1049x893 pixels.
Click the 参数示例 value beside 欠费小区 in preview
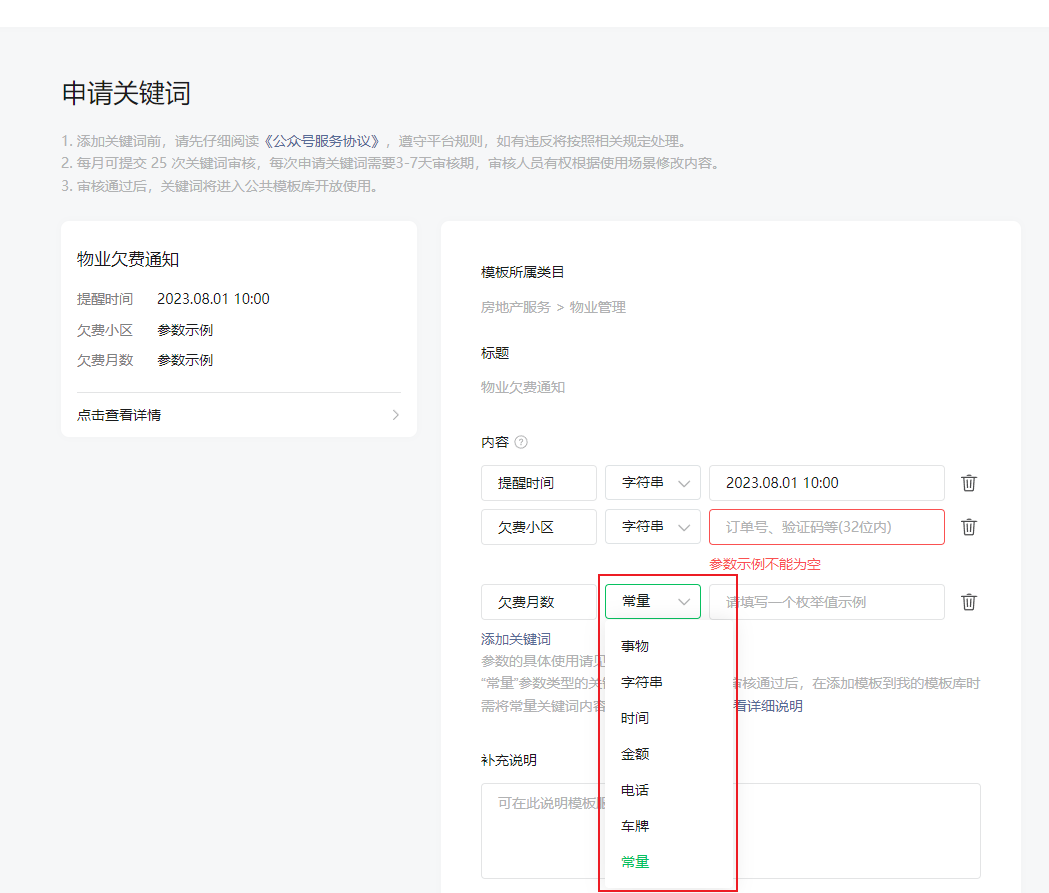point(185,330)
